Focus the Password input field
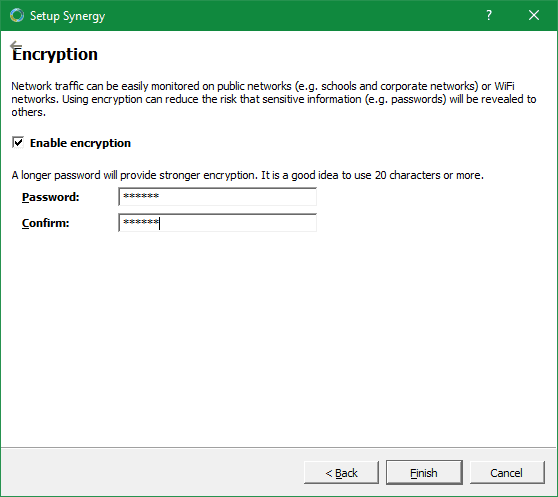 coord(217,197)
